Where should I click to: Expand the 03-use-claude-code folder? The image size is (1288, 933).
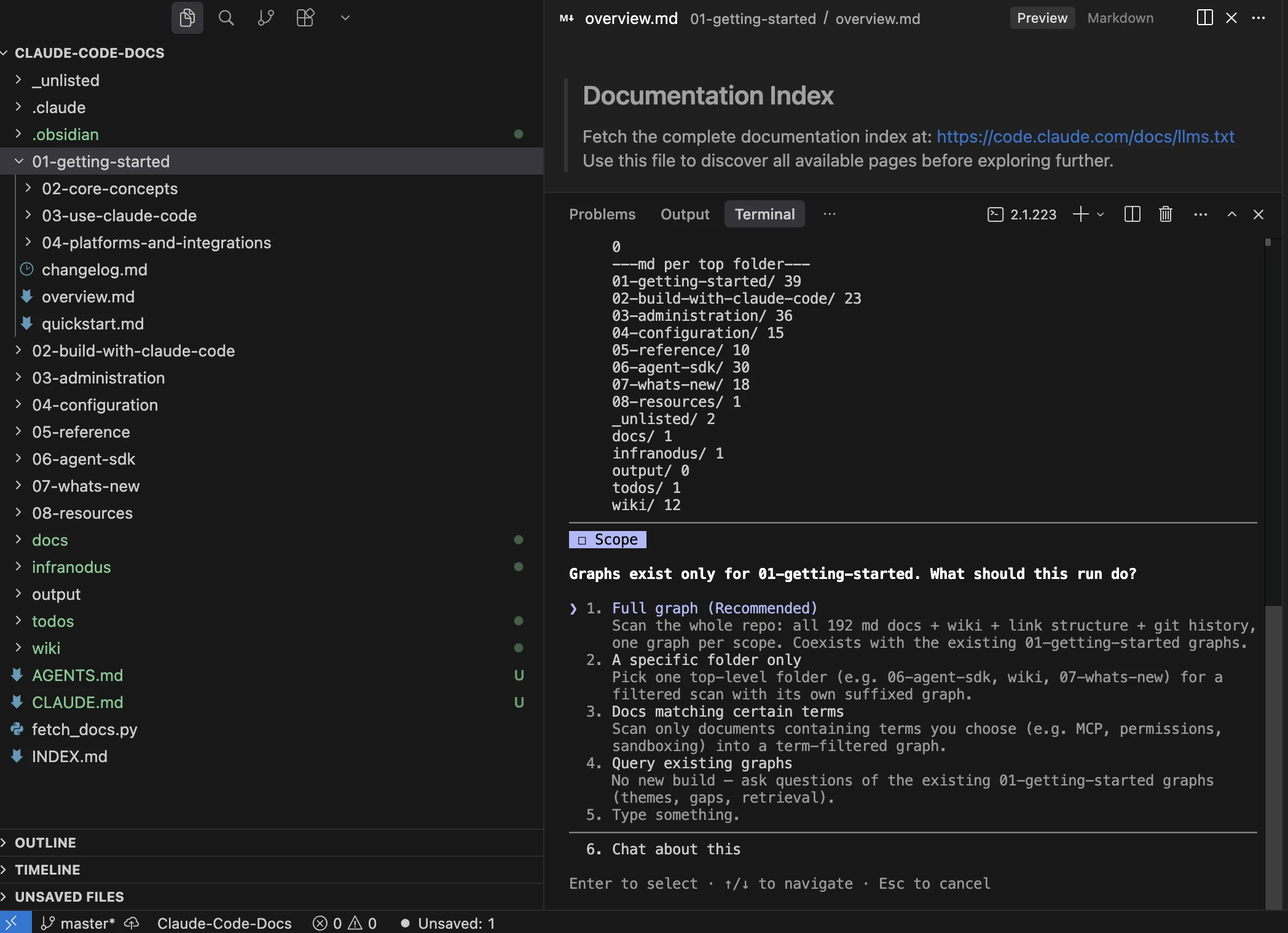click(272, 215)
